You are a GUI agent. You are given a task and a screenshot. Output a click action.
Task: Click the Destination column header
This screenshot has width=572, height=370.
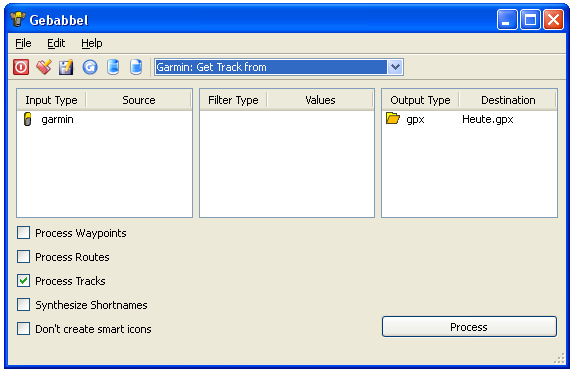click(x=508, y=100)
